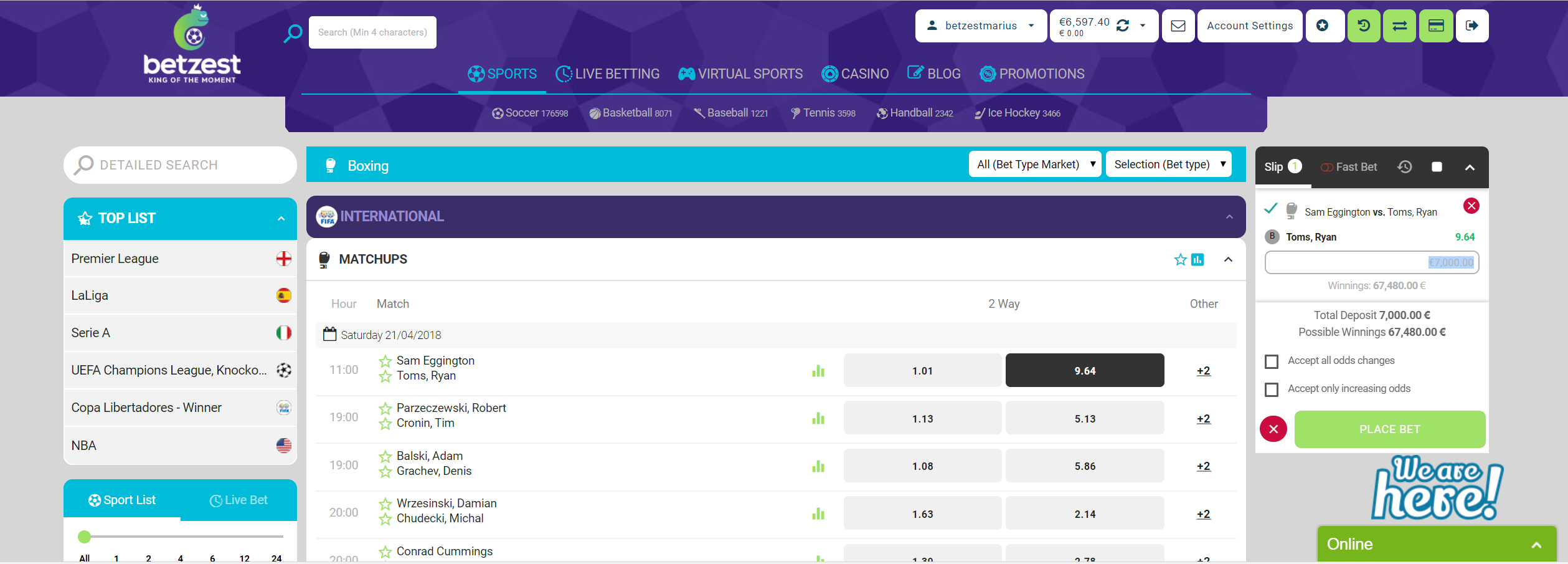The width and height of the screenshot is (1568, 564).
Task: Click the logout icon in header
Action: point(1471,26)
